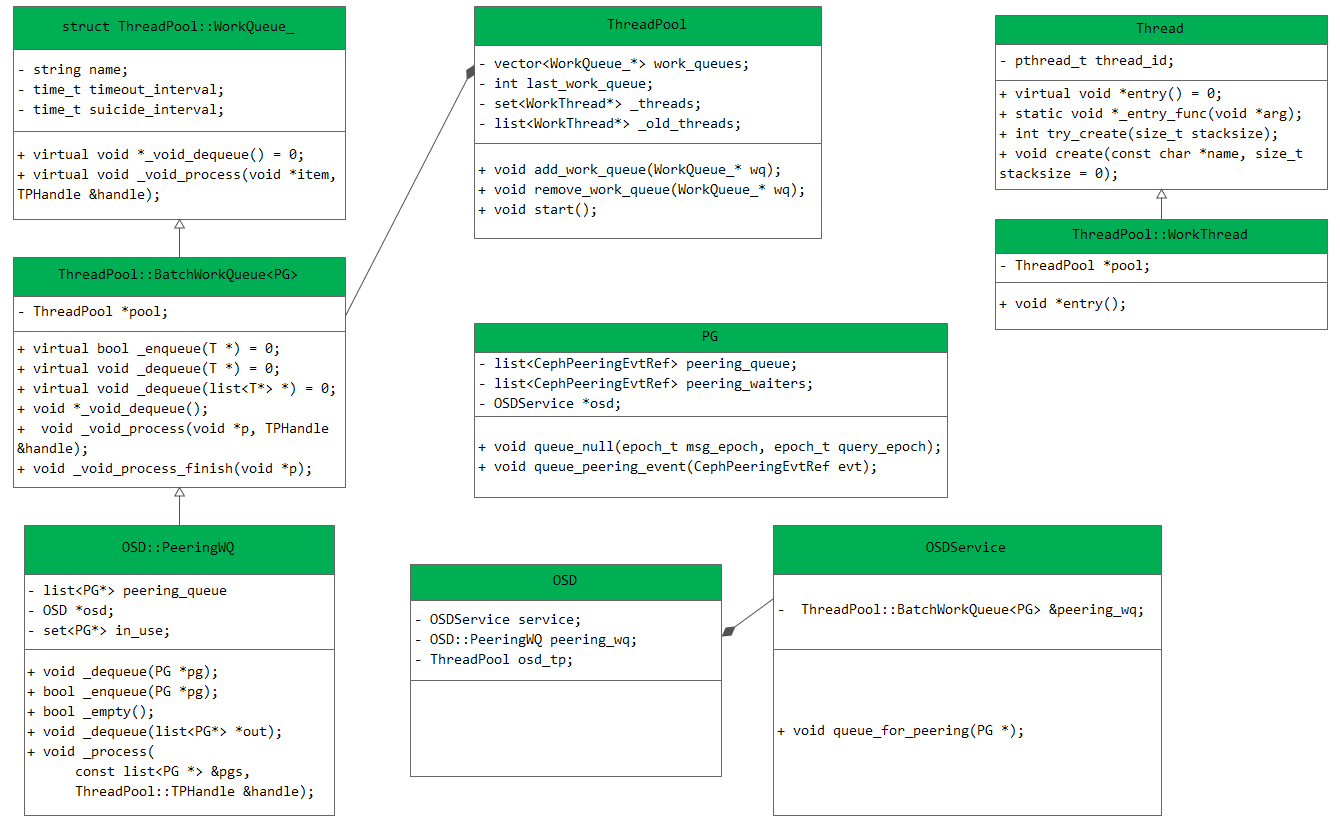Click 'list<PG*> peering_queue' in PeeringWQ
This screenshot has width=1340, height=826.
[x=128, y=590]
